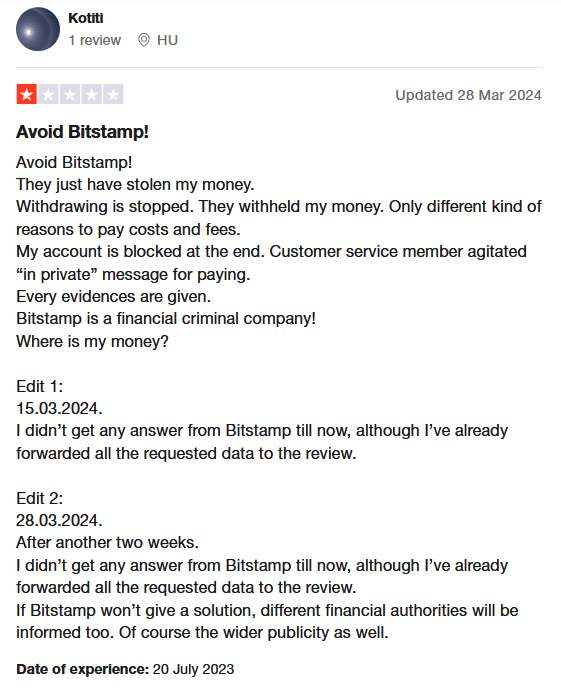This screenshot has width=561, height=692.
Task: Select the "20 July 2023" experience date
Action: pyautogui.click(x=193, y=669)
